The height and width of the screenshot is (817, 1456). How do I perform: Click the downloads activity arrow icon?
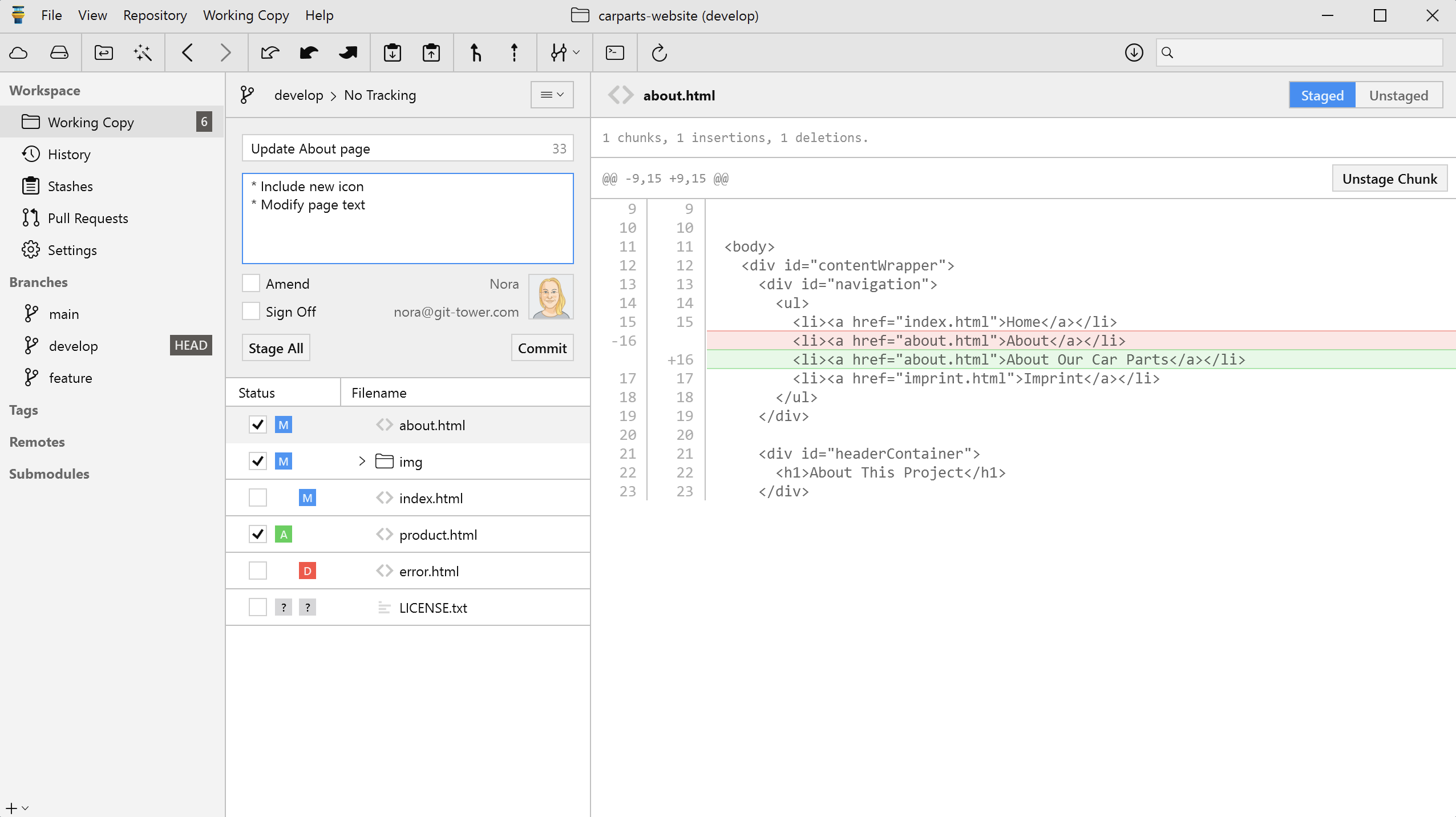(1134, 53)
